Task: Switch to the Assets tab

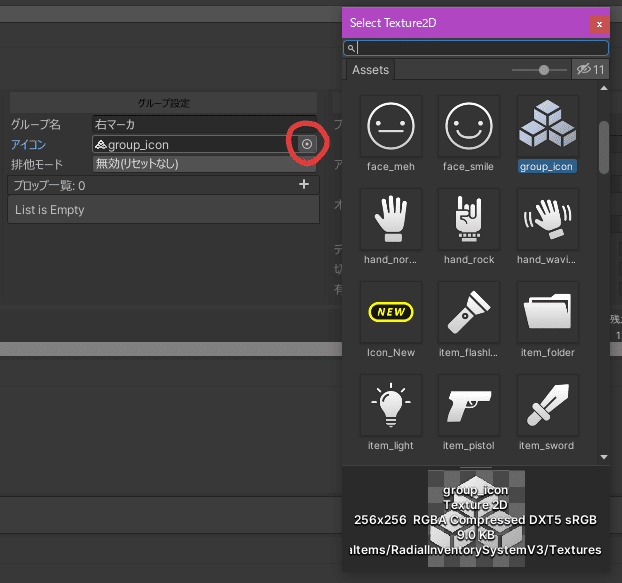Action: point(370,70)
